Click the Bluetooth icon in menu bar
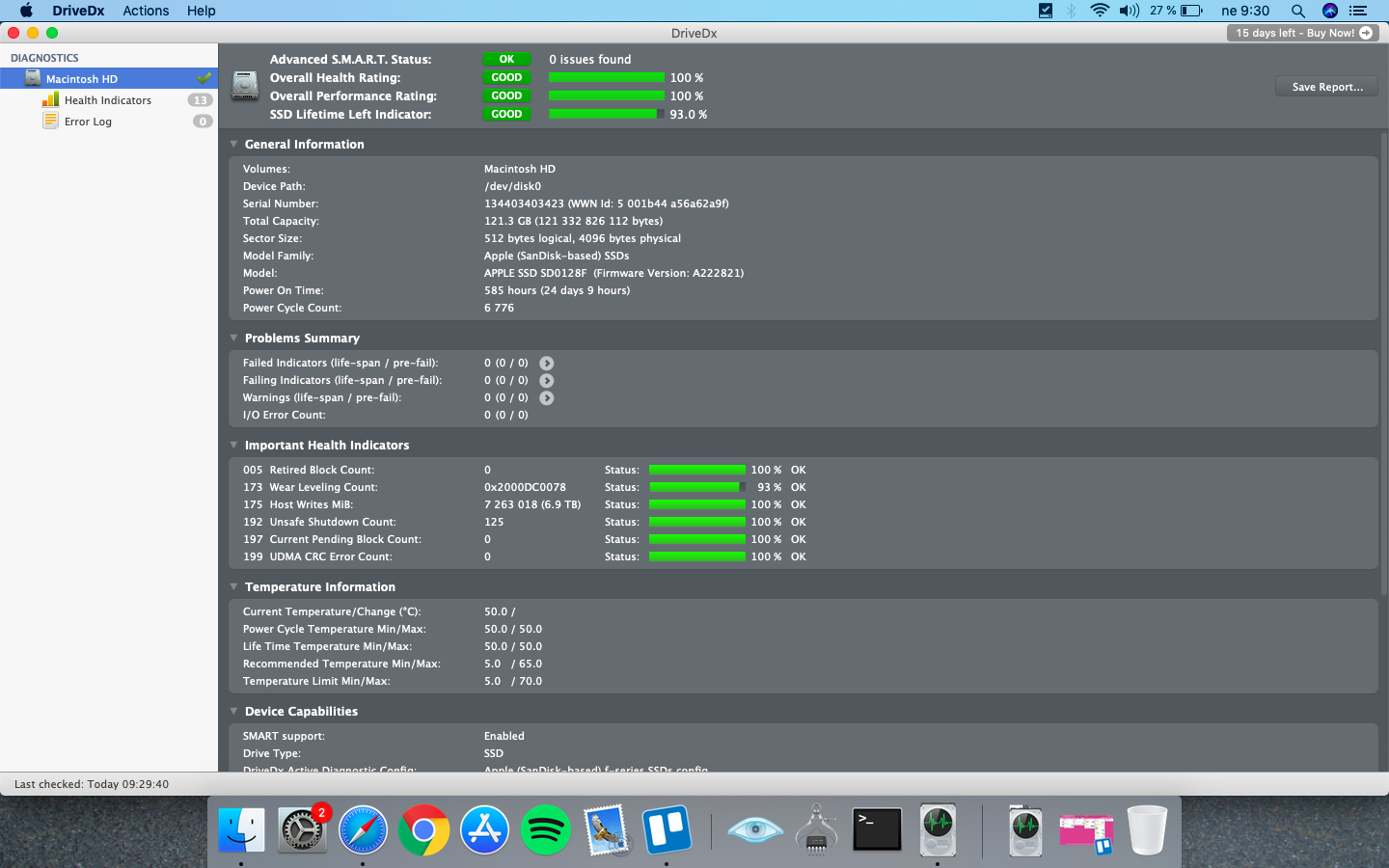This screenshot has width=1389, height=868. click(x=1071, y=11)
